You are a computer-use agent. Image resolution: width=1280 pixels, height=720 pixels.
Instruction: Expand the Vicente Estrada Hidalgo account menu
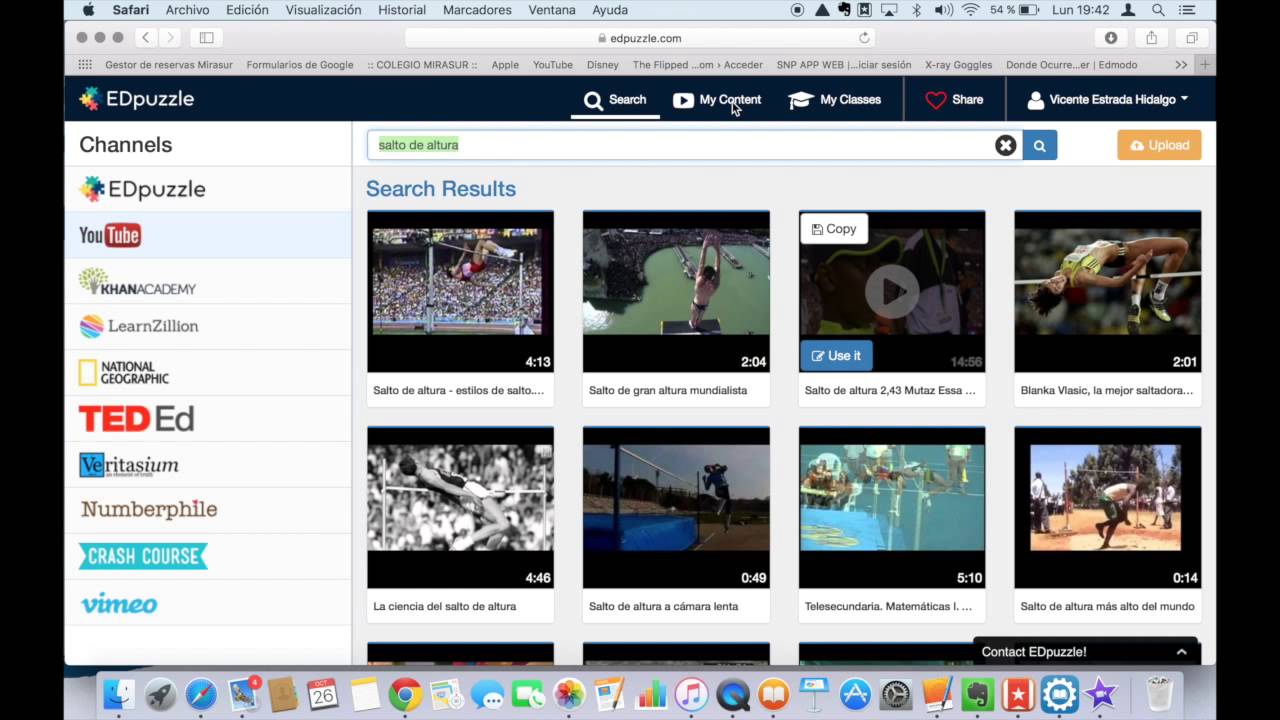pos(1108,100)
